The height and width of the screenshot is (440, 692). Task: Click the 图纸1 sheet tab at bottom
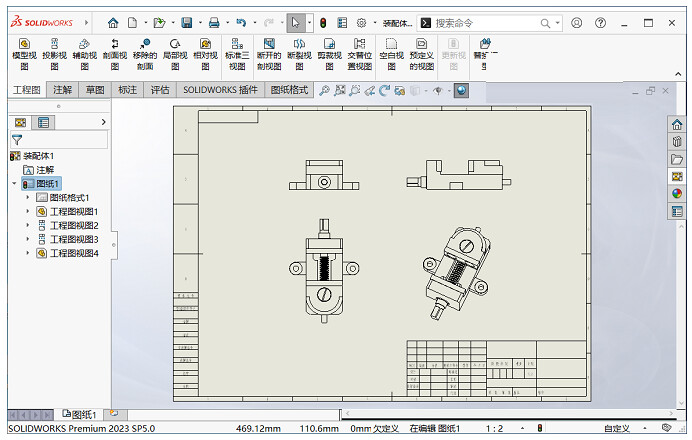click(x=80, y=414)
